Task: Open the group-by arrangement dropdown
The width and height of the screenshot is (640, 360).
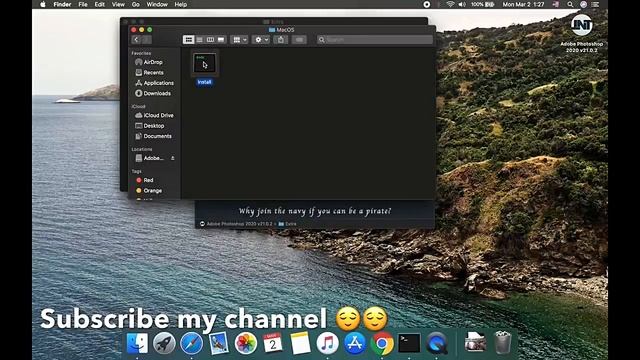Action: click(239, 40)
